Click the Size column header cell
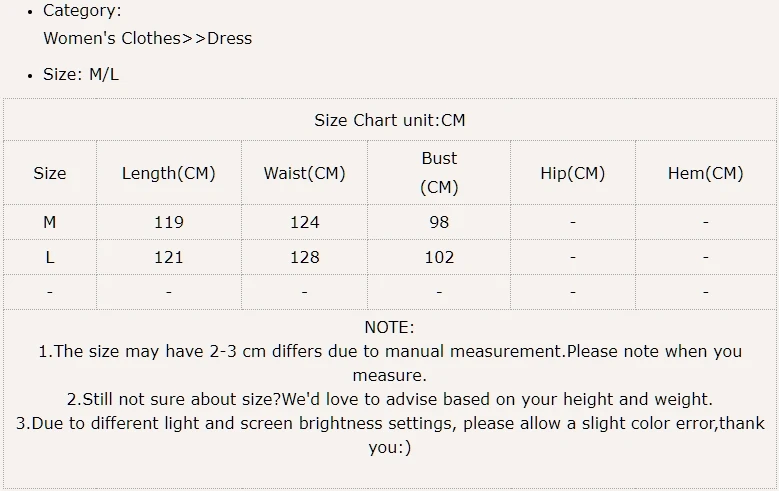Image resolution: width=779 pixels, height=491 pixels. (x=50, y=173)
